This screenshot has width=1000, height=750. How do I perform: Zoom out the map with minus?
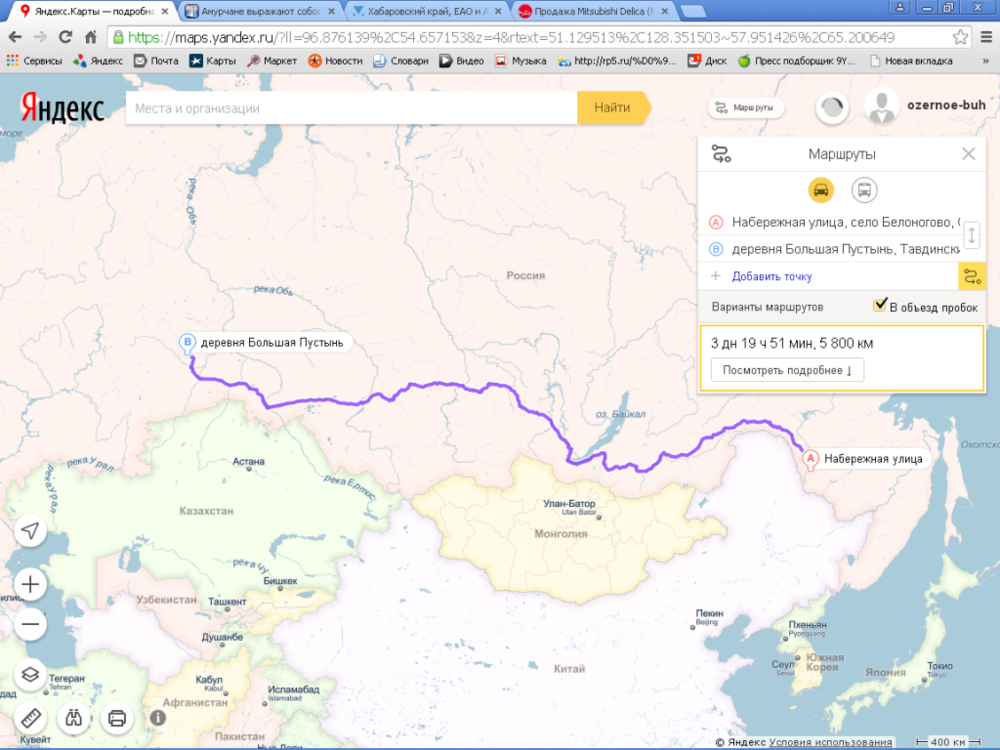pyautogui.click(x=30, y=624)
